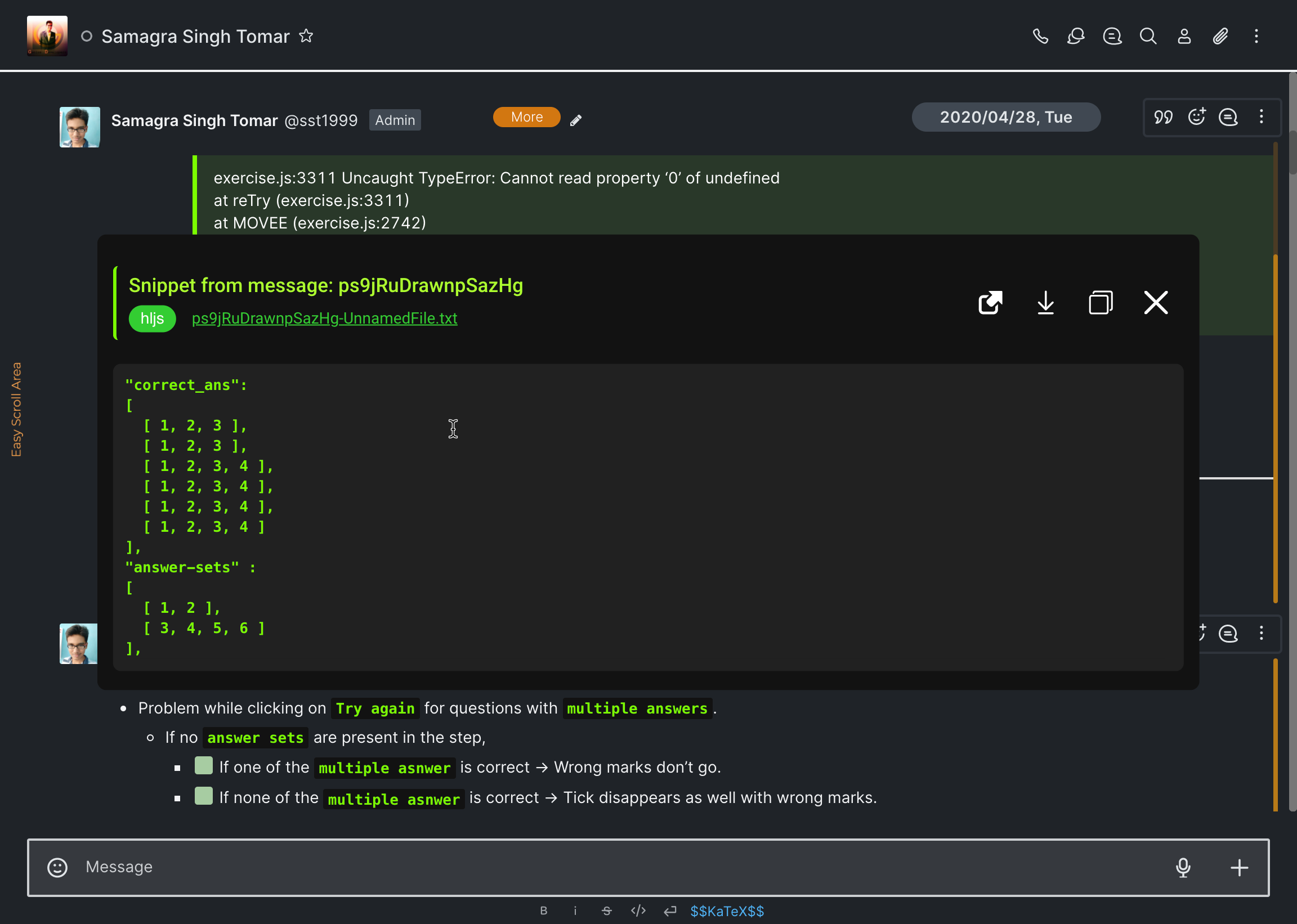Download the ps9jRuDrawnpSazHg snippet
The image size is (1297, 924).
point(1046,302)
